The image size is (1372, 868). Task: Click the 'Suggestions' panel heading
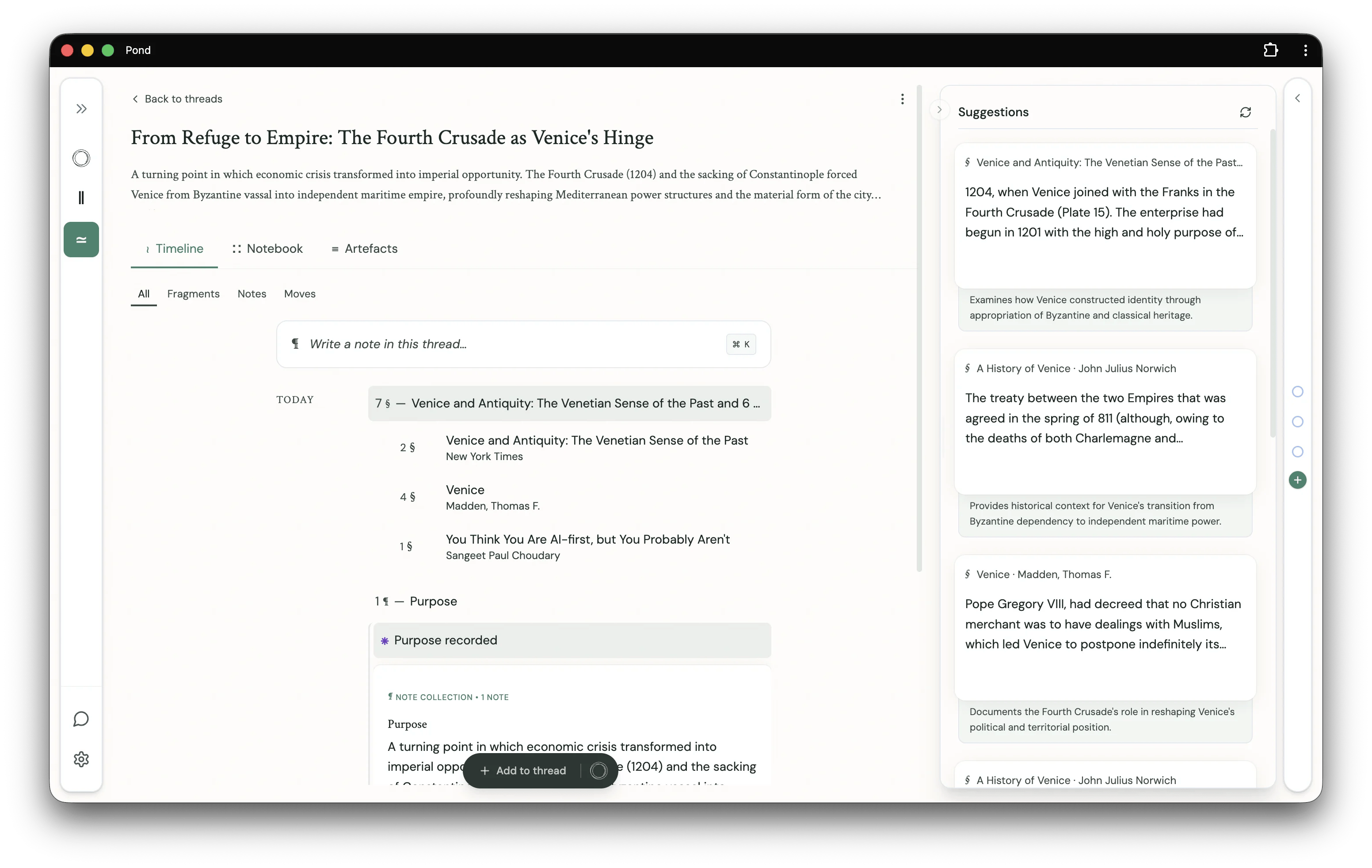point(993,112)
